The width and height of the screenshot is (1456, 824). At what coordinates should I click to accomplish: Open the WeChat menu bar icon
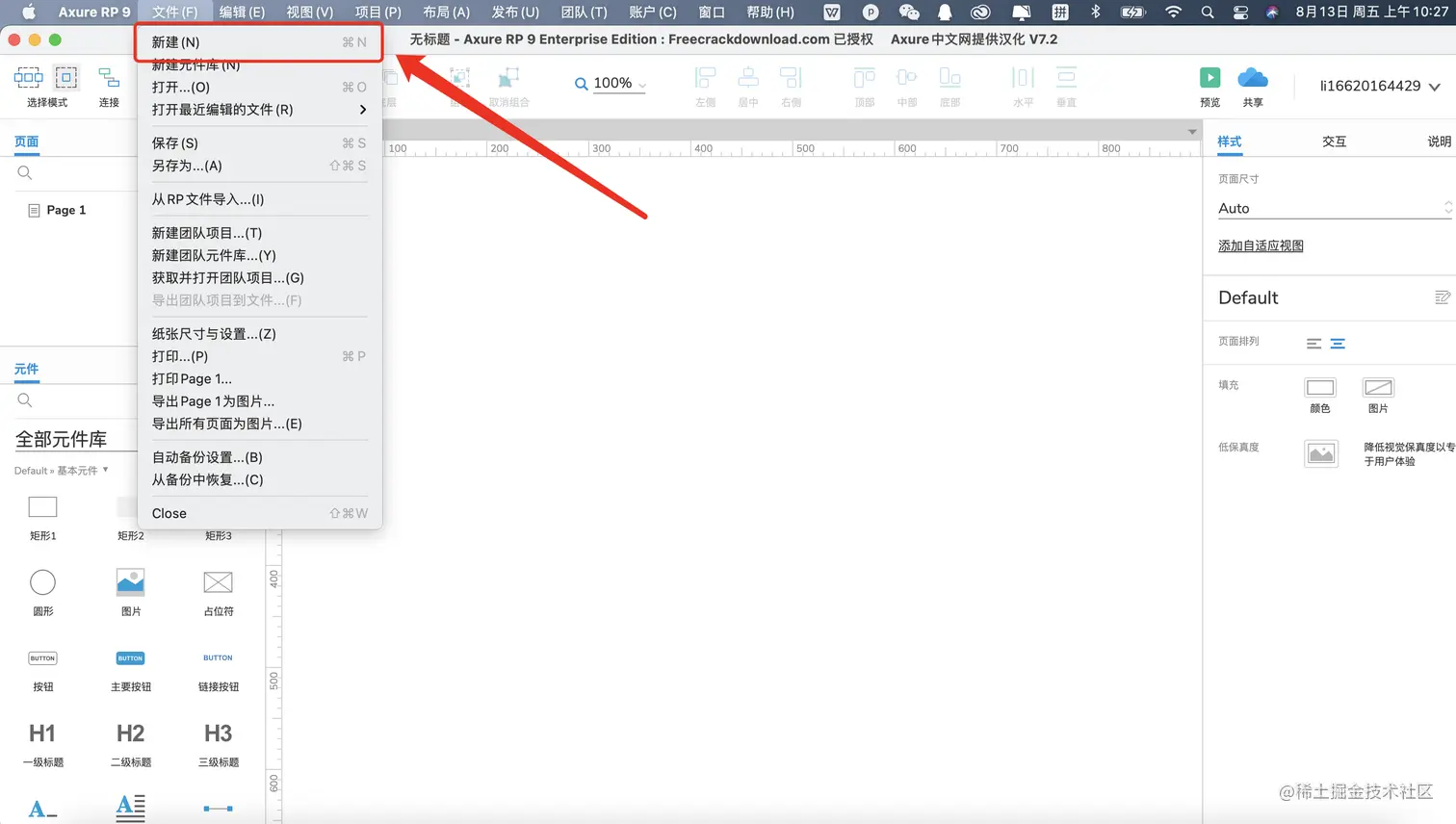tap(908, 12)
